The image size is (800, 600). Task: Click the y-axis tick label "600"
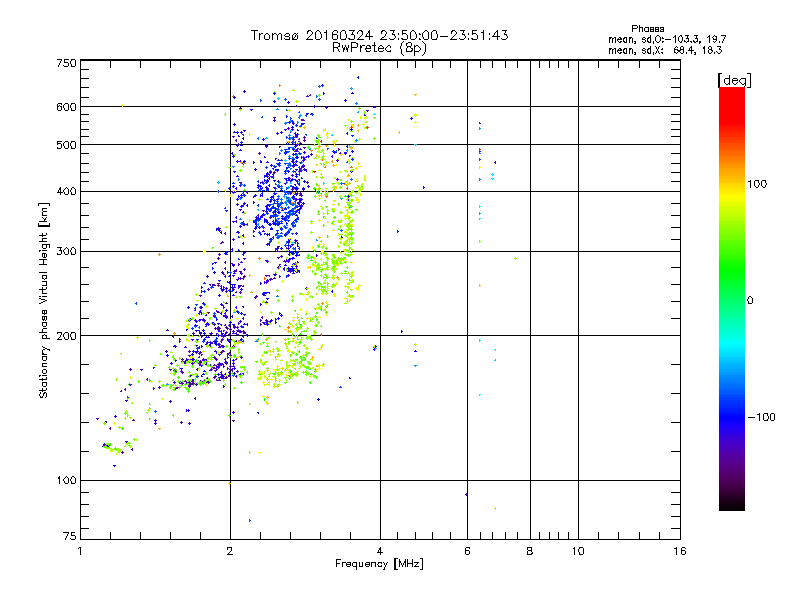tap(66, 107)
